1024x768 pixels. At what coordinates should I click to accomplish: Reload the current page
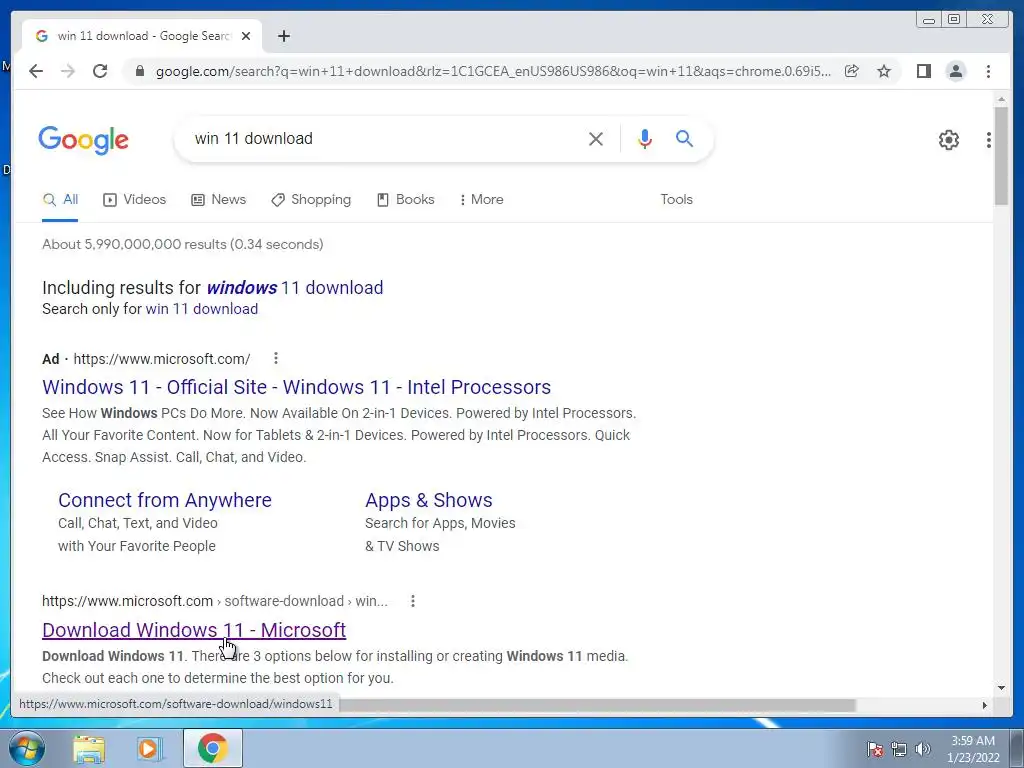[100, 71]
